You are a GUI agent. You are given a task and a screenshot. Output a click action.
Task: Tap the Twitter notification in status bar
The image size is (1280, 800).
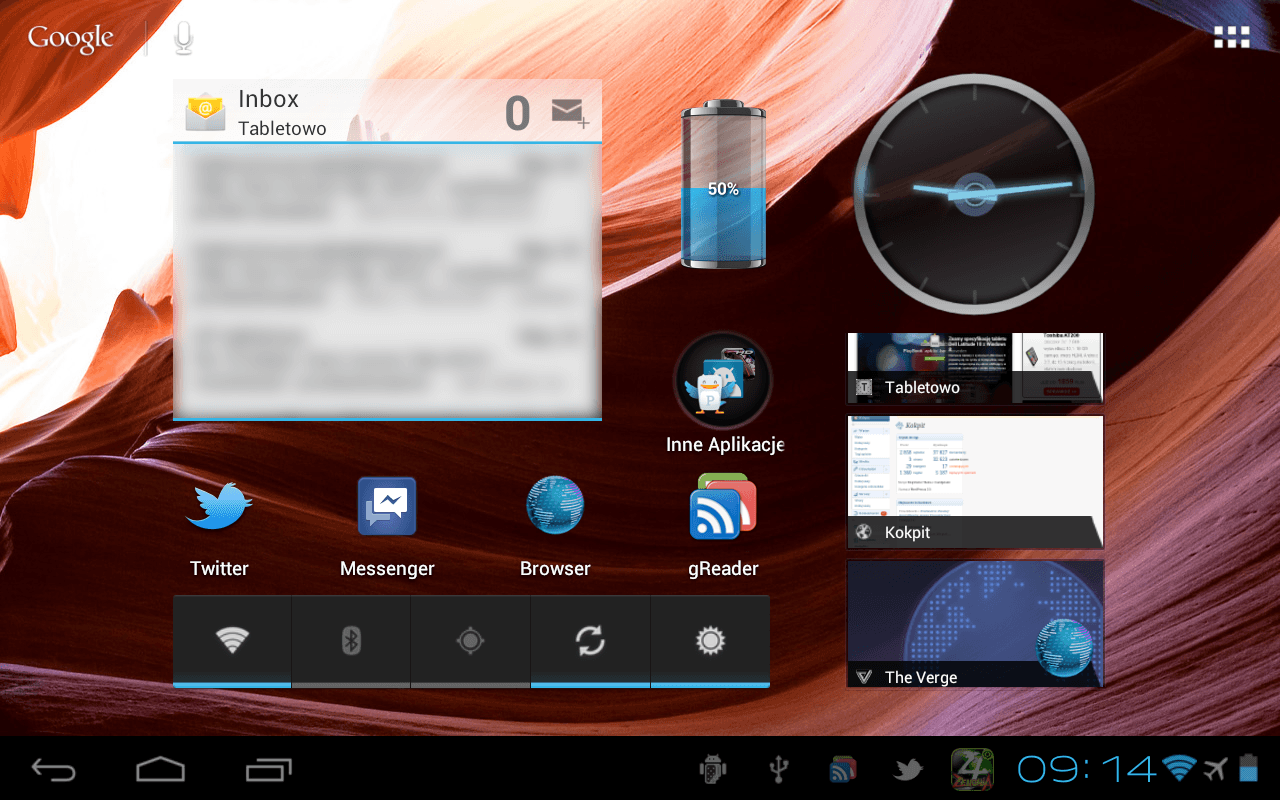[907, 769]
